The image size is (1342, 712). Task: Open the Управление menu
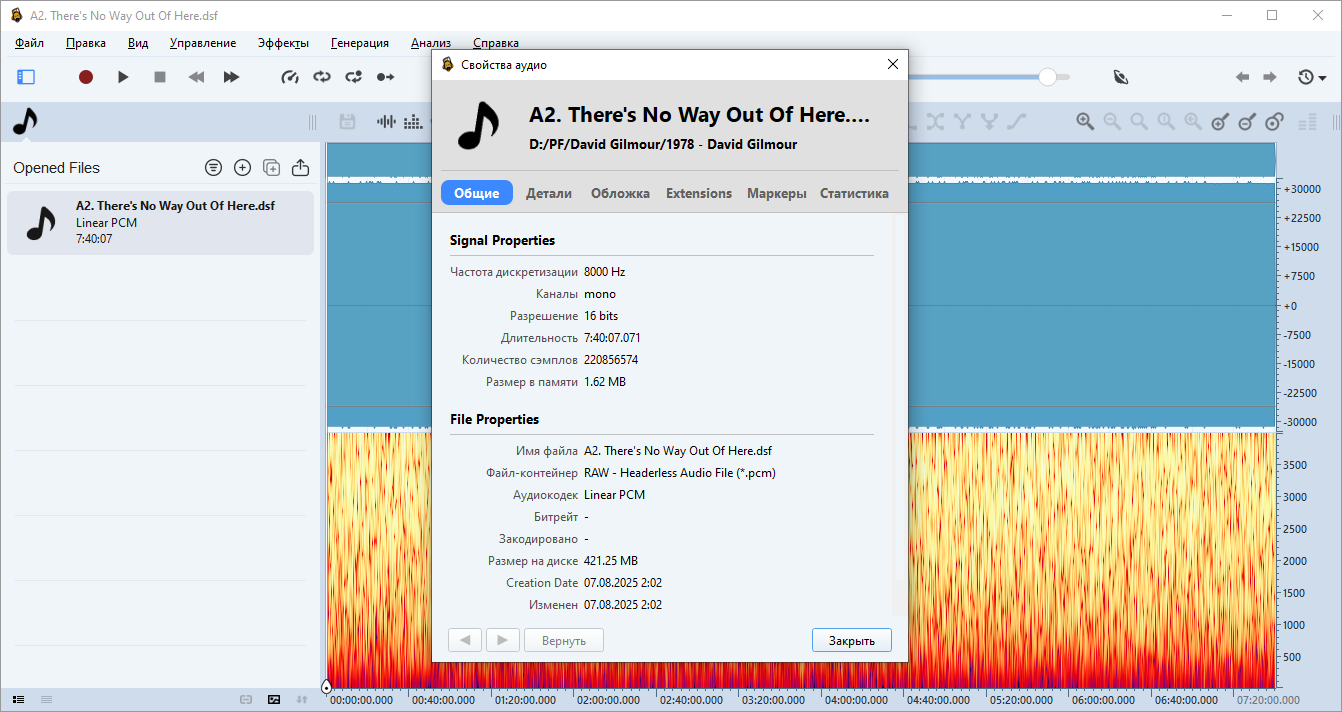click(x=203, y=43)
